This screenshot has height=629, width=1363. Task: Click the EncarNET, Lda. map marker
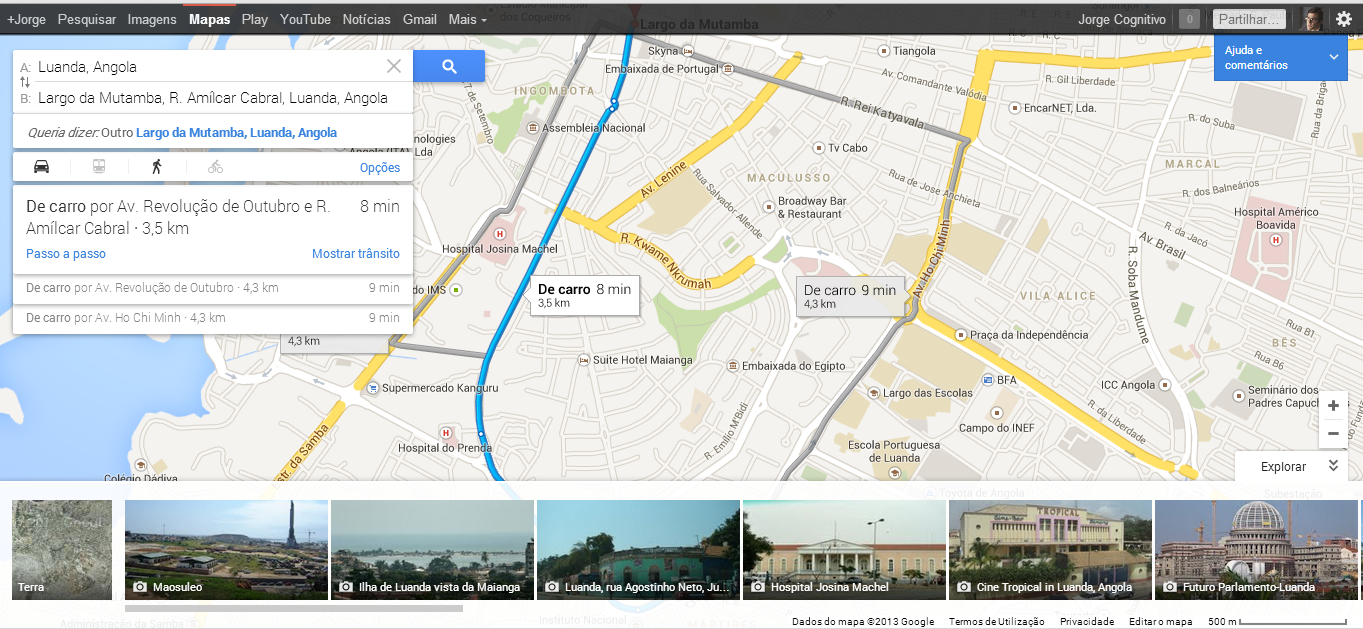click(x=1014, y=107)
